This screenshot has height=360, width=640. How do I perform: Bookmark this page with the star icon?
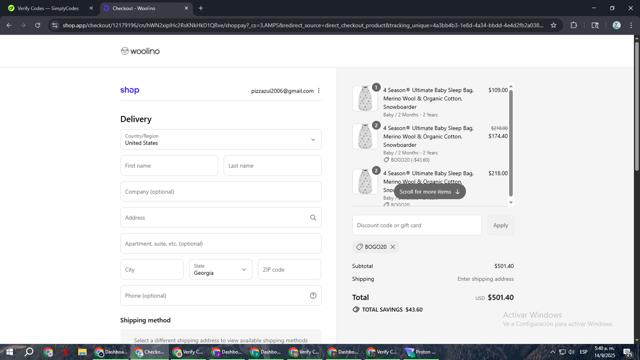tap(553, 25)
